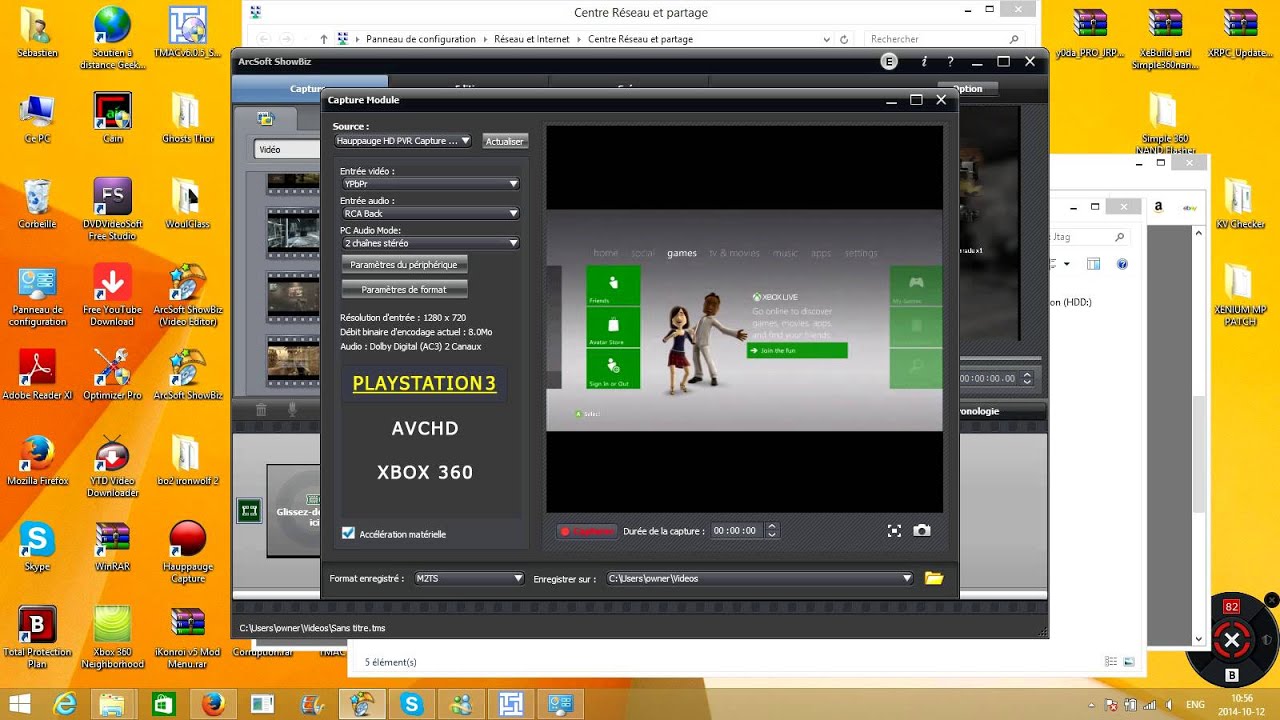
Task: Select the PLAYSTATION3 preset
Action: pos(424,384)
